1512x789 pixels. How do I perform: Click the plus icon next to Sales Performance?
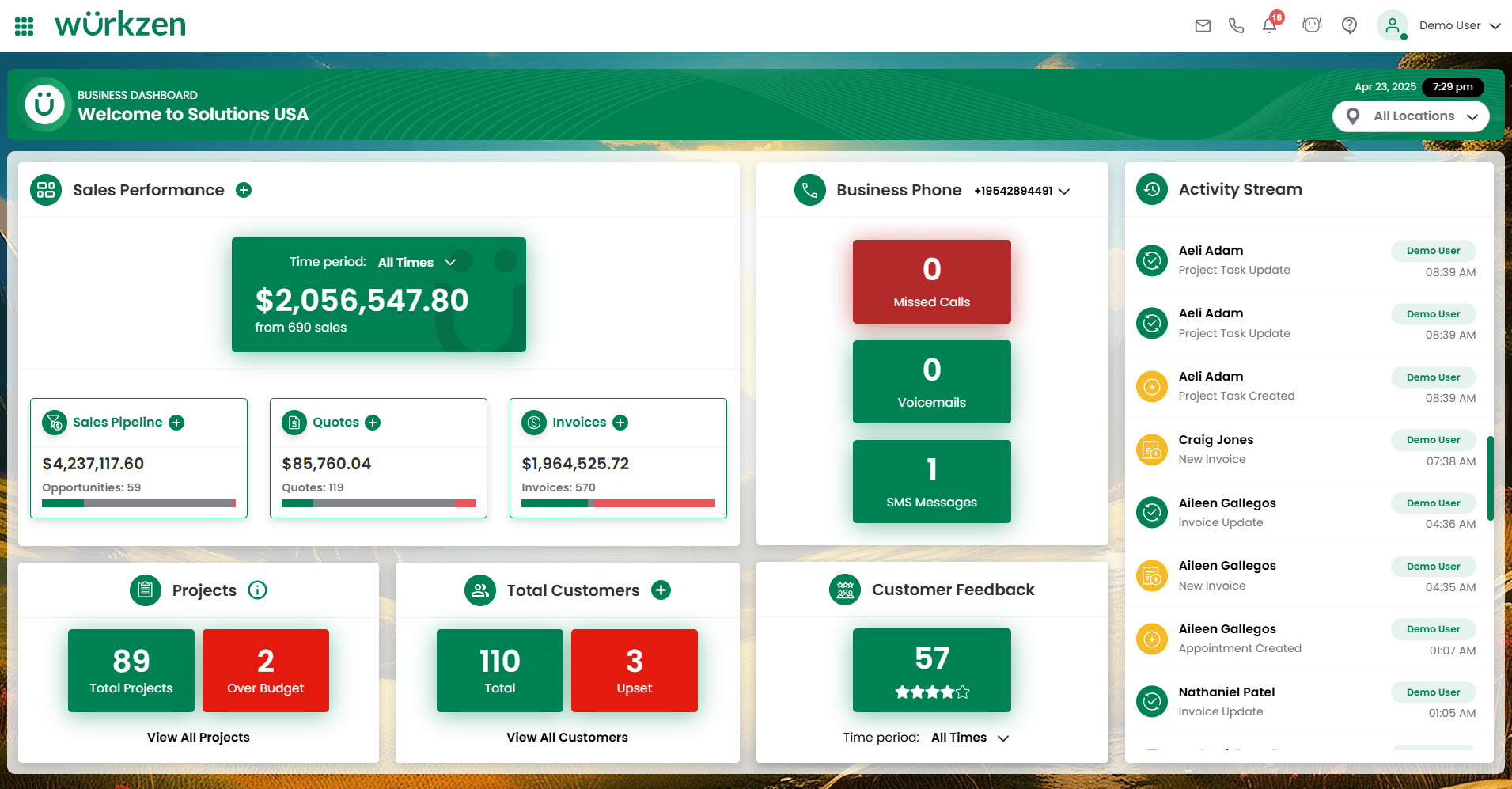coord(244,190)
